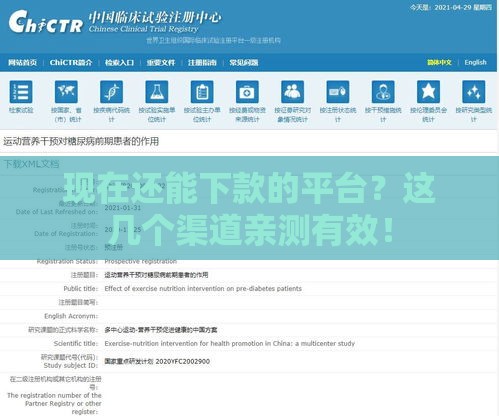The image size is (499, 416).
Task: Select Chinese scientific title 多中心运动-营养干预 text
Action: point(161,330)
